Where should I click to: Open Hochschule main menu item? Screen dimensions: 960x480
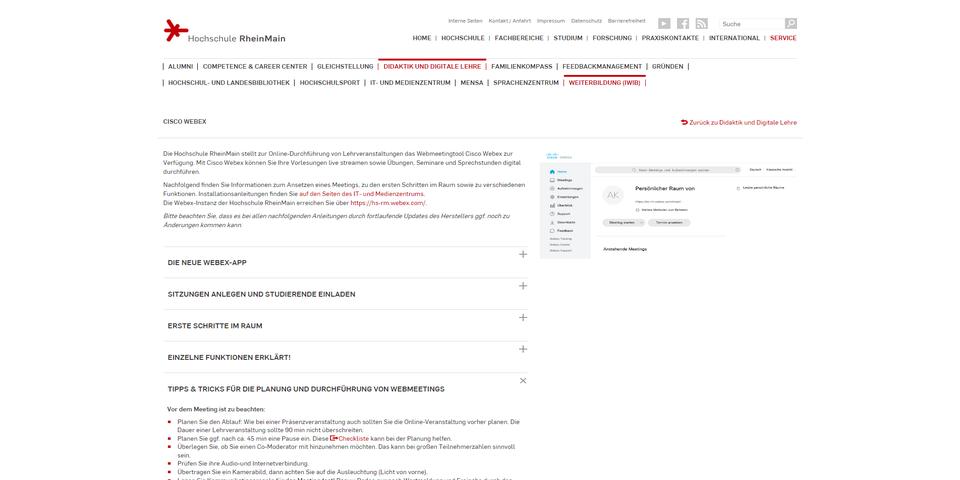[x=463, y=38]
